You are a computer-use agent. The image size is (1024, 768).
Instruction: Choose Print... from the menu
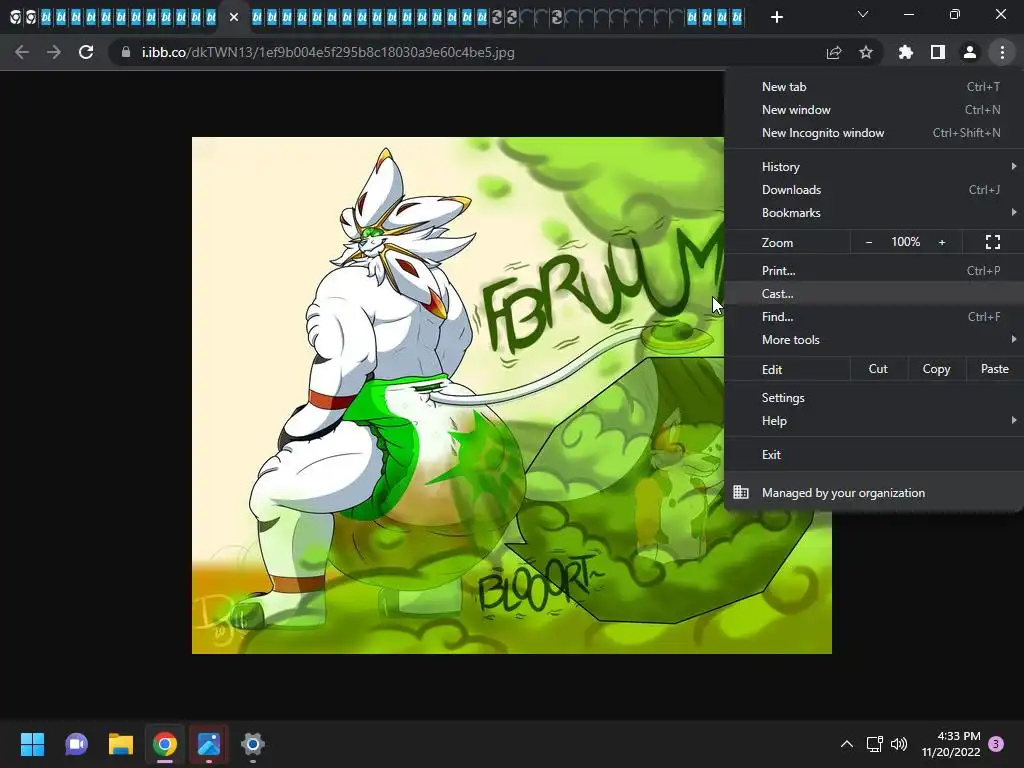874,270
